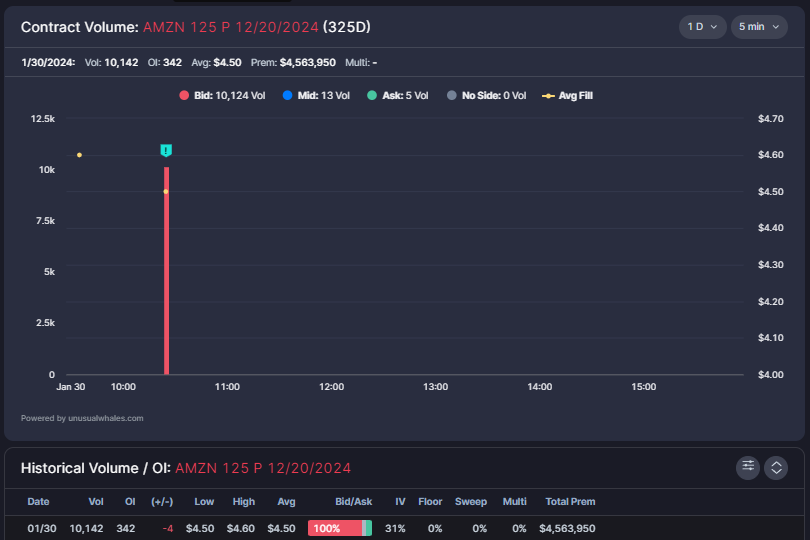
Task: Open the unusualwhales.com link
Action: coord(106,418)
